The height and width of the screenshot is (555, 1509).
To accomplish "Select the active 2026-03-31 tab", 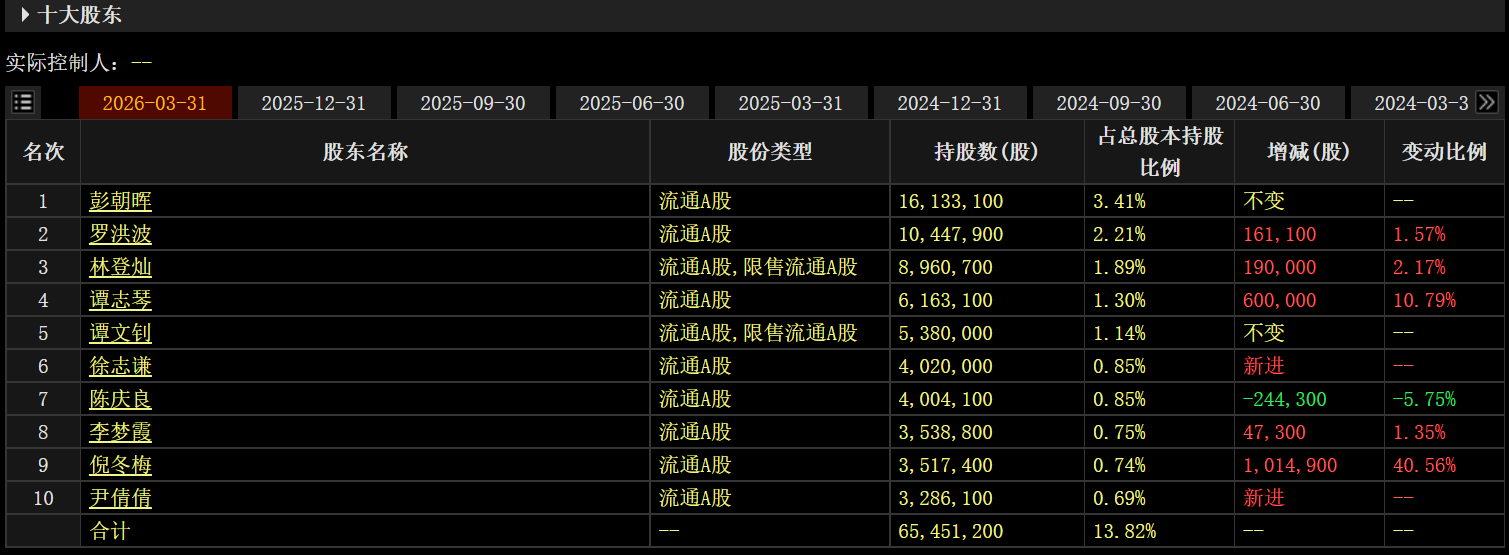I will point(155,103).
